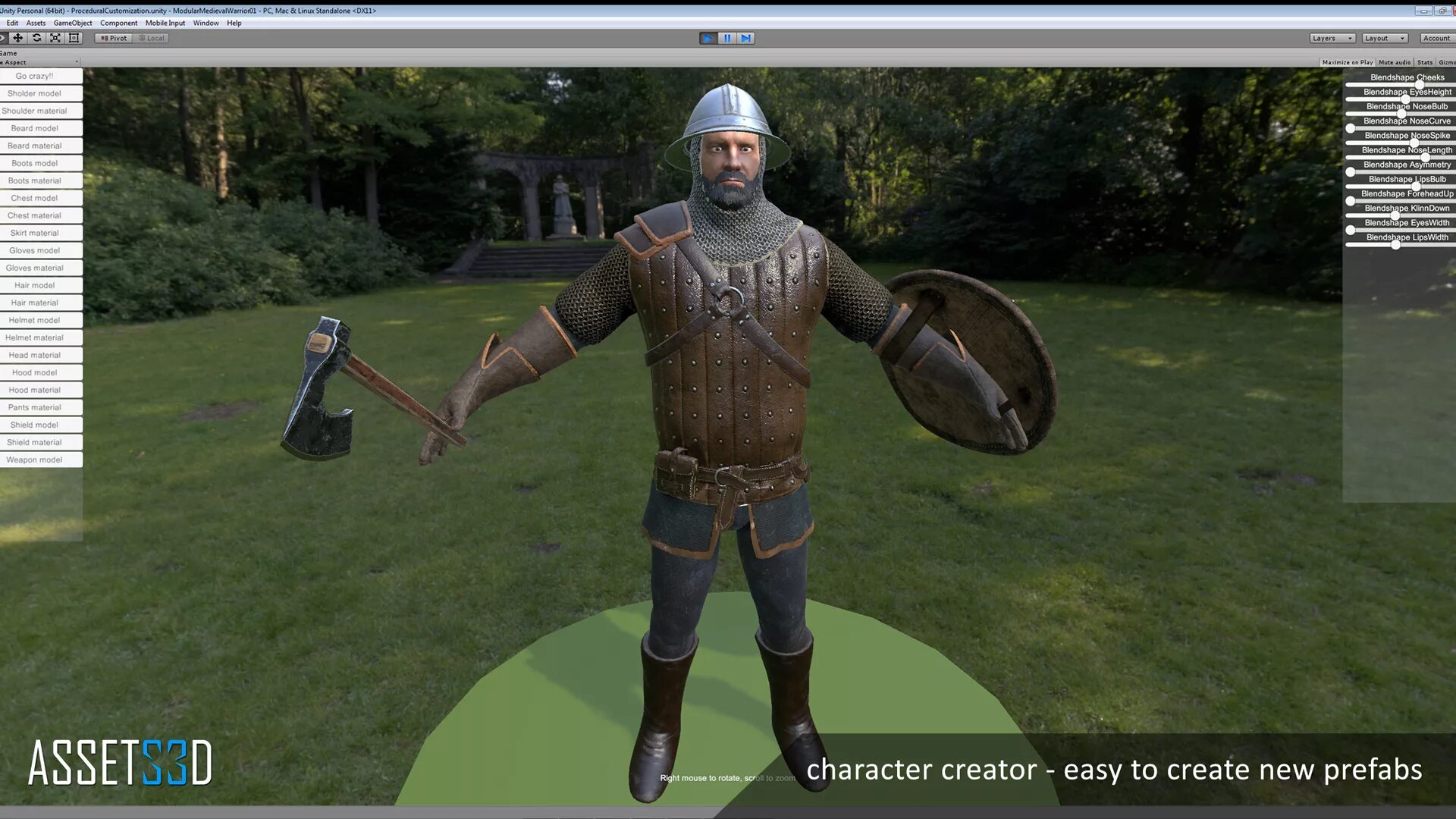Toggle Mute audio in Game view
The width and height of the screenshot is (1456, 819).
click(1394, 62)
